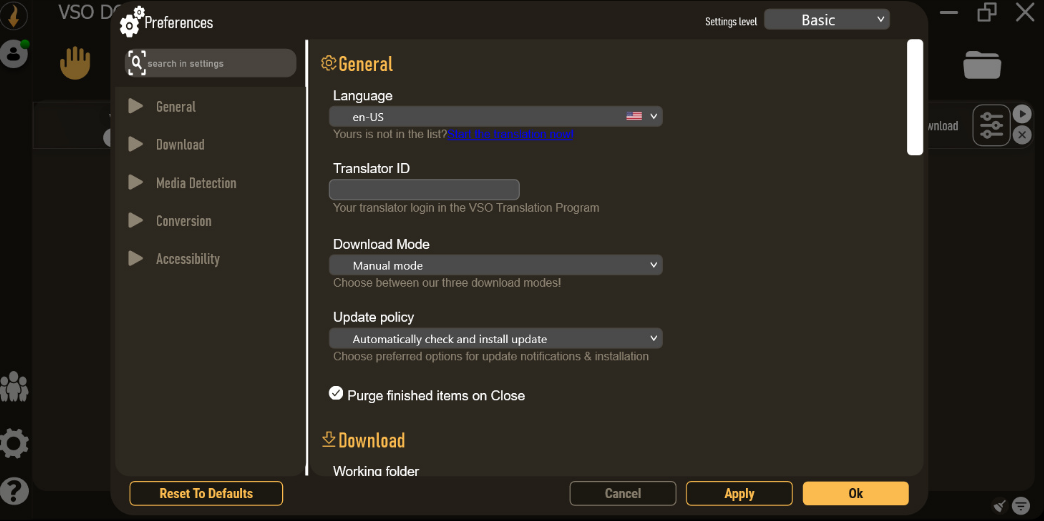Open the help question mark icon

click(x=14, y=492)
